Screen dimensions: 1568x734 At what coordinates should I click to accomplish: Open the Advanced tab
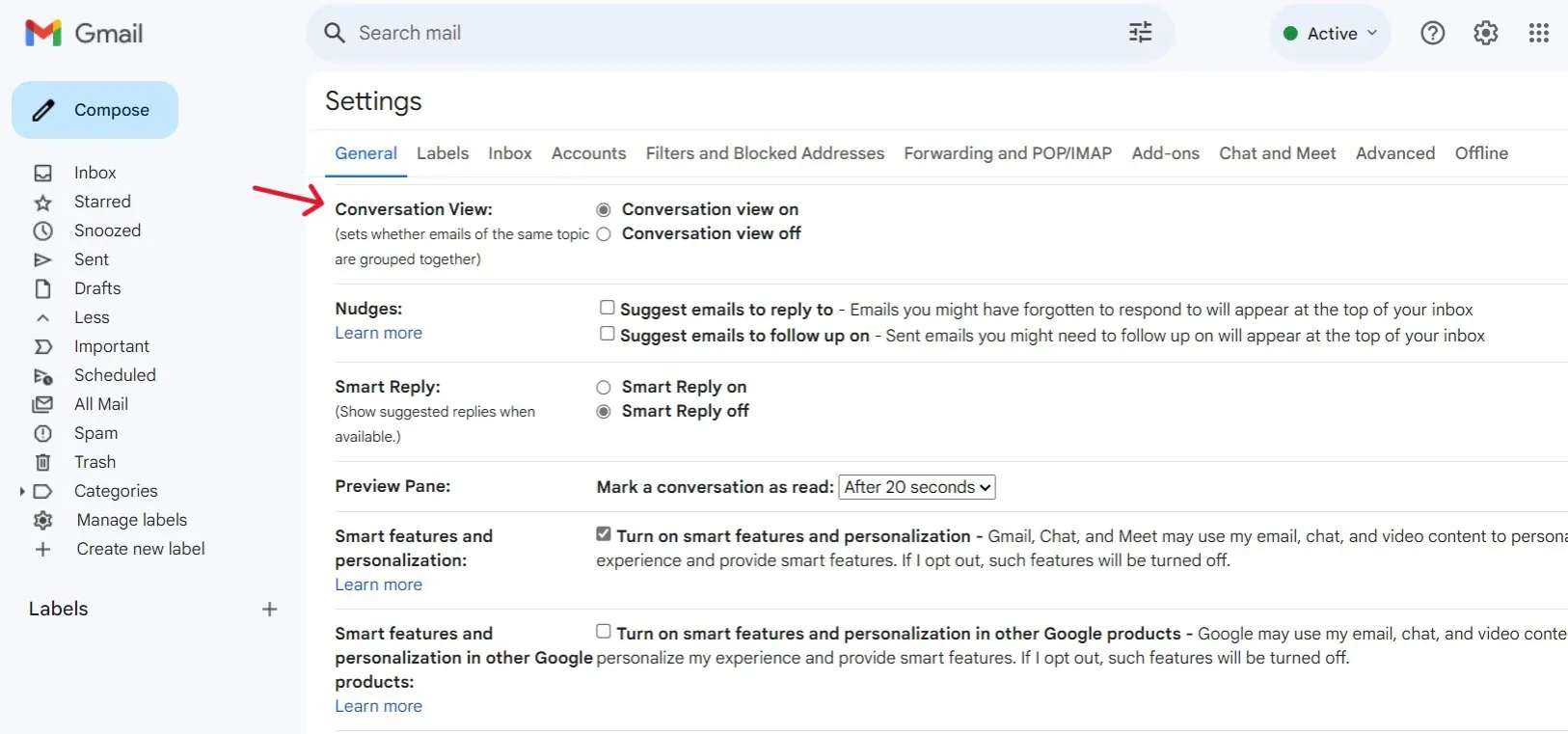tap(1395, 153)
